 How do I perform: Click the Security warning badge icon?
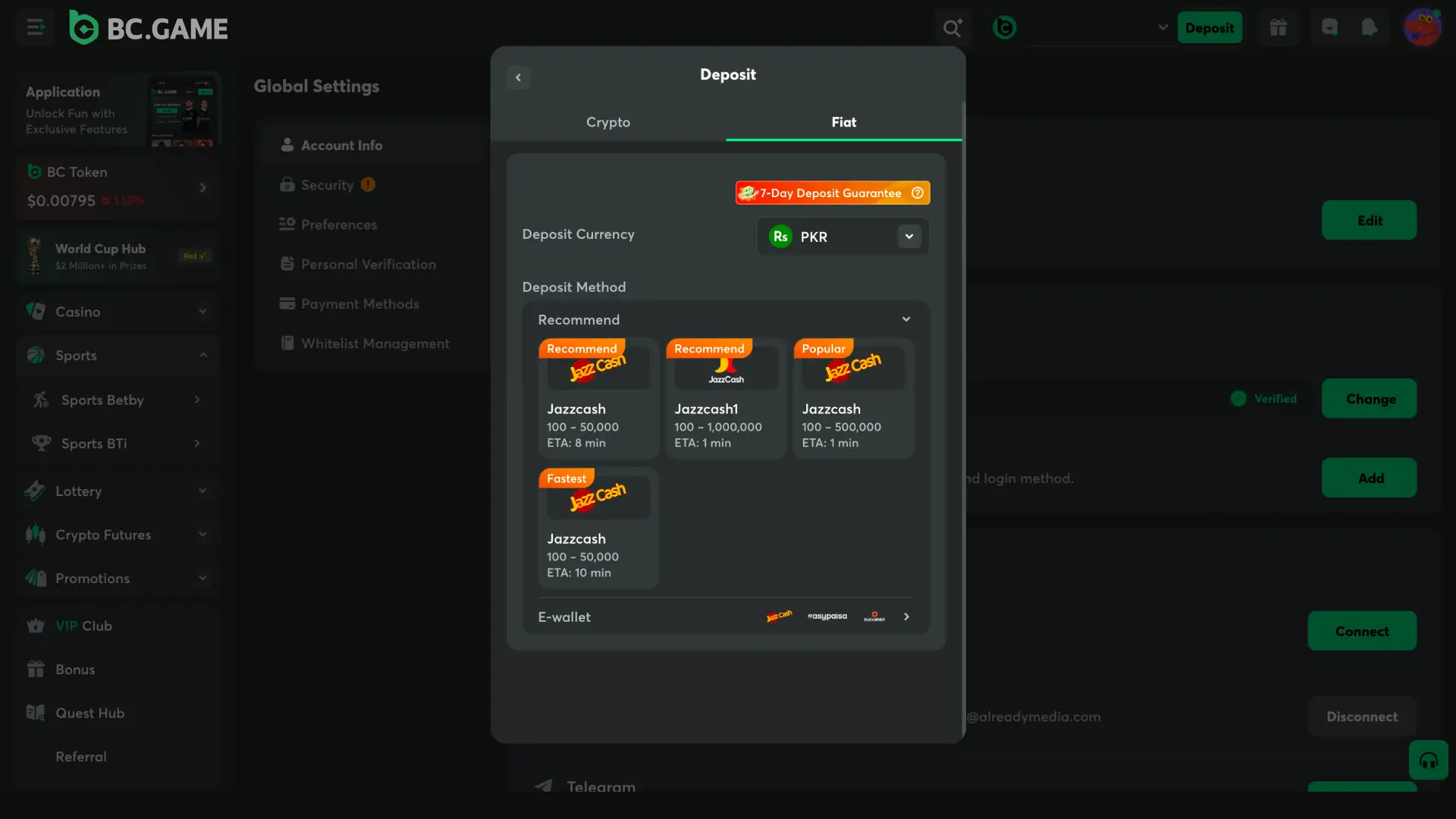coord(368,184)
